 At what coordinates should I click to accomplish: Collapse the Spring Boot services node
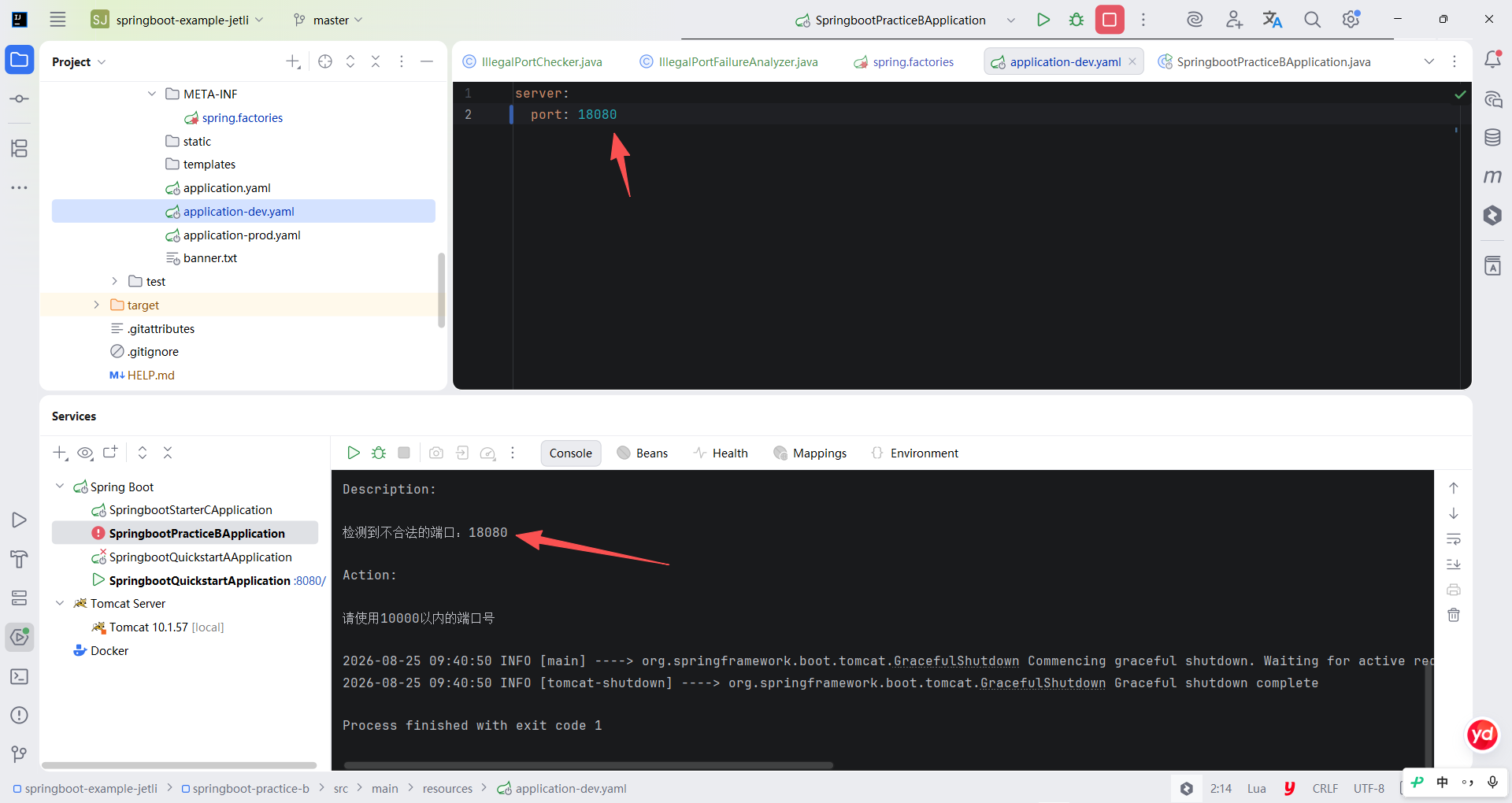(x=60, y=487)
